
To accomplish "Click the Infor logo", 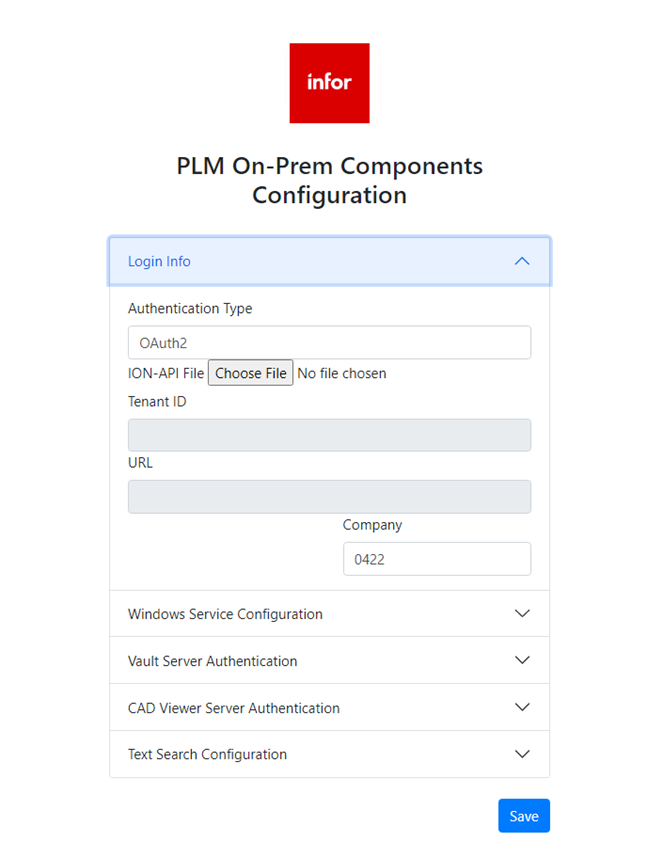I will coord(329,83).
